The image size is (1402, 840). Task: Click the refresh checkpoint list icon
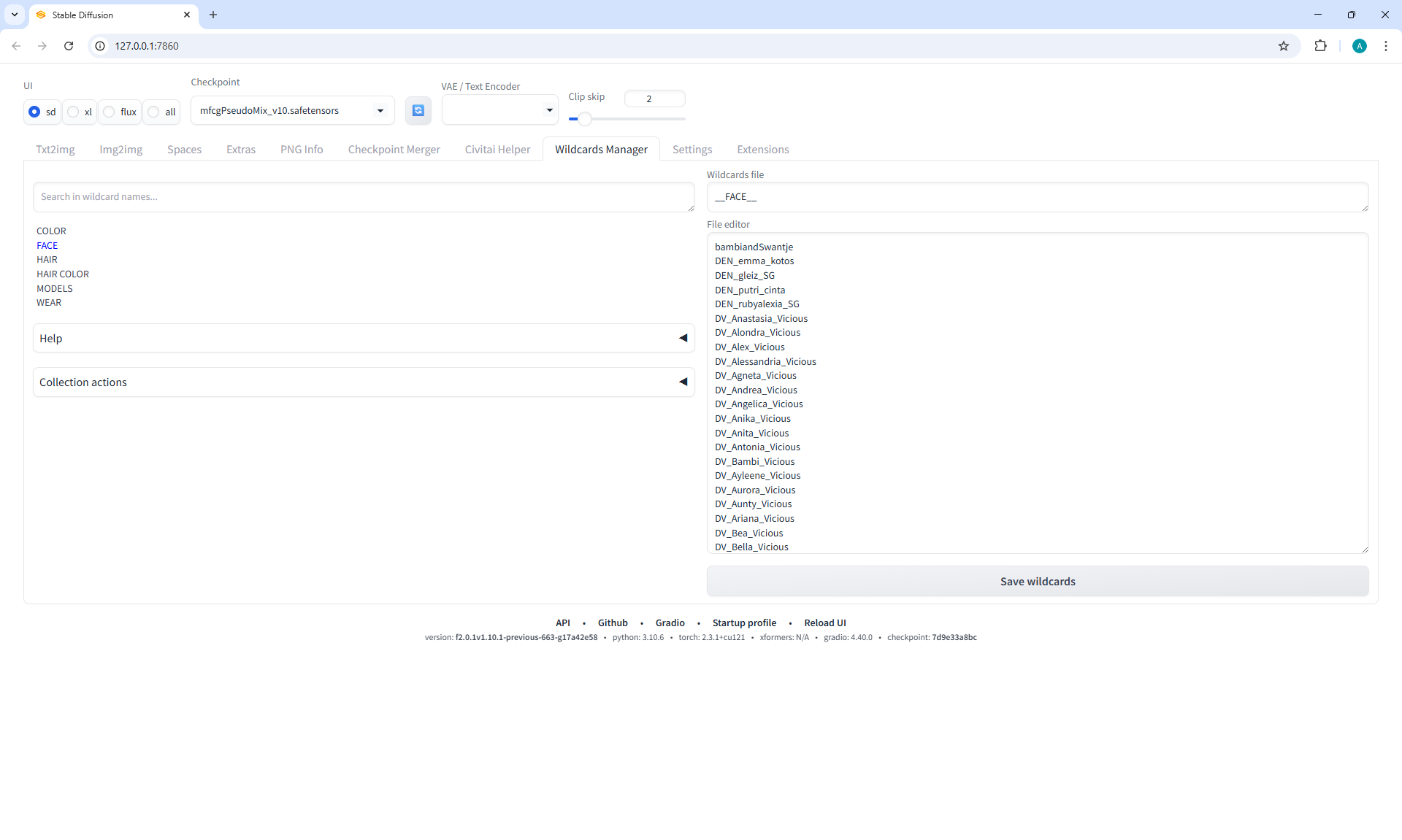[418, 110]
